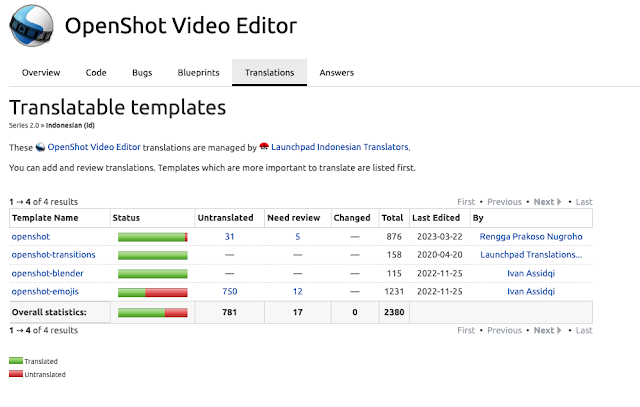Click the 1231 total for openshot-emojis
640x407 pixels.
(x=394, y=291)
